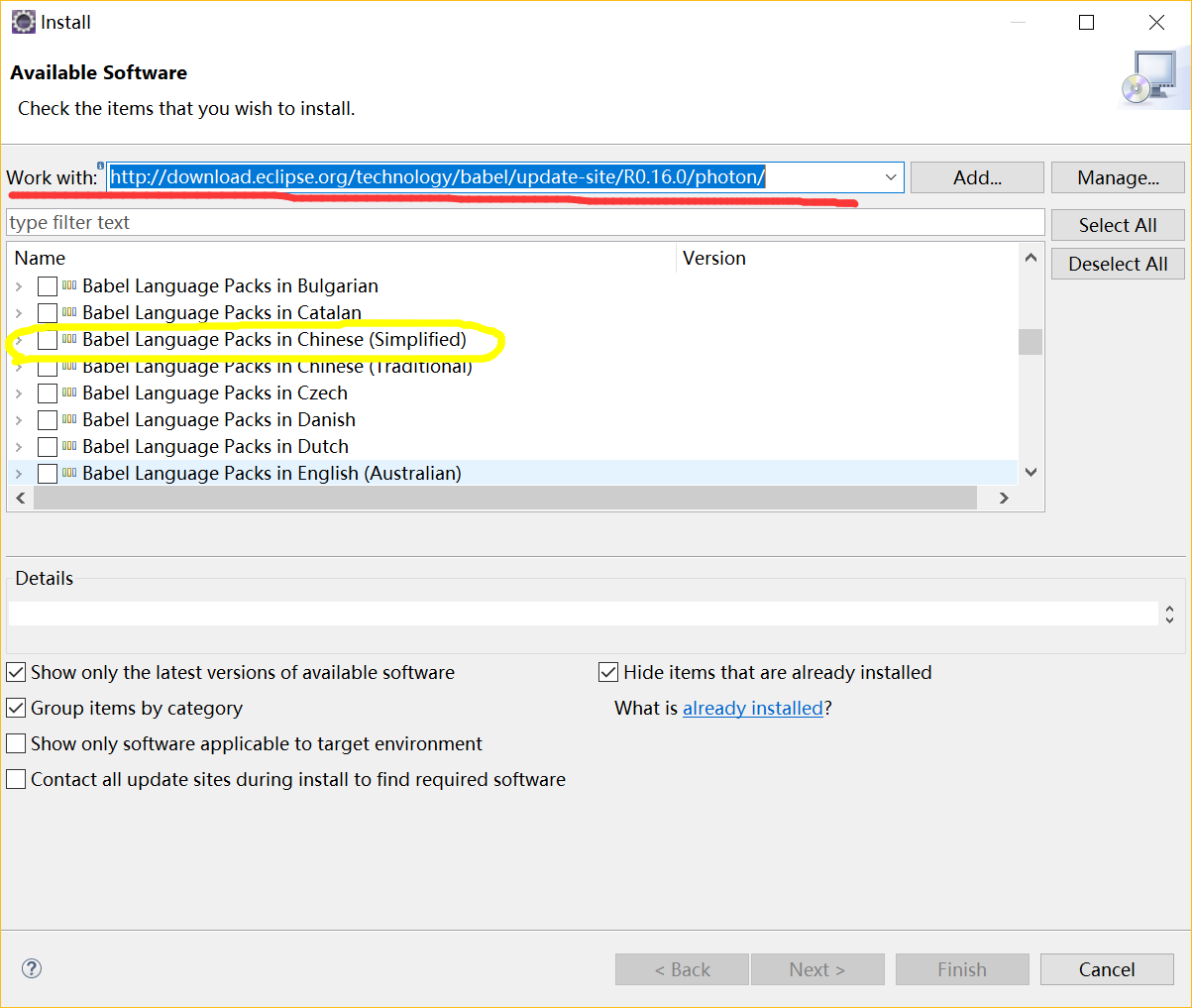1192x1008 pixels.
Task: Click the horizontal scroll left arrow
Action: (x=21, y=498)
